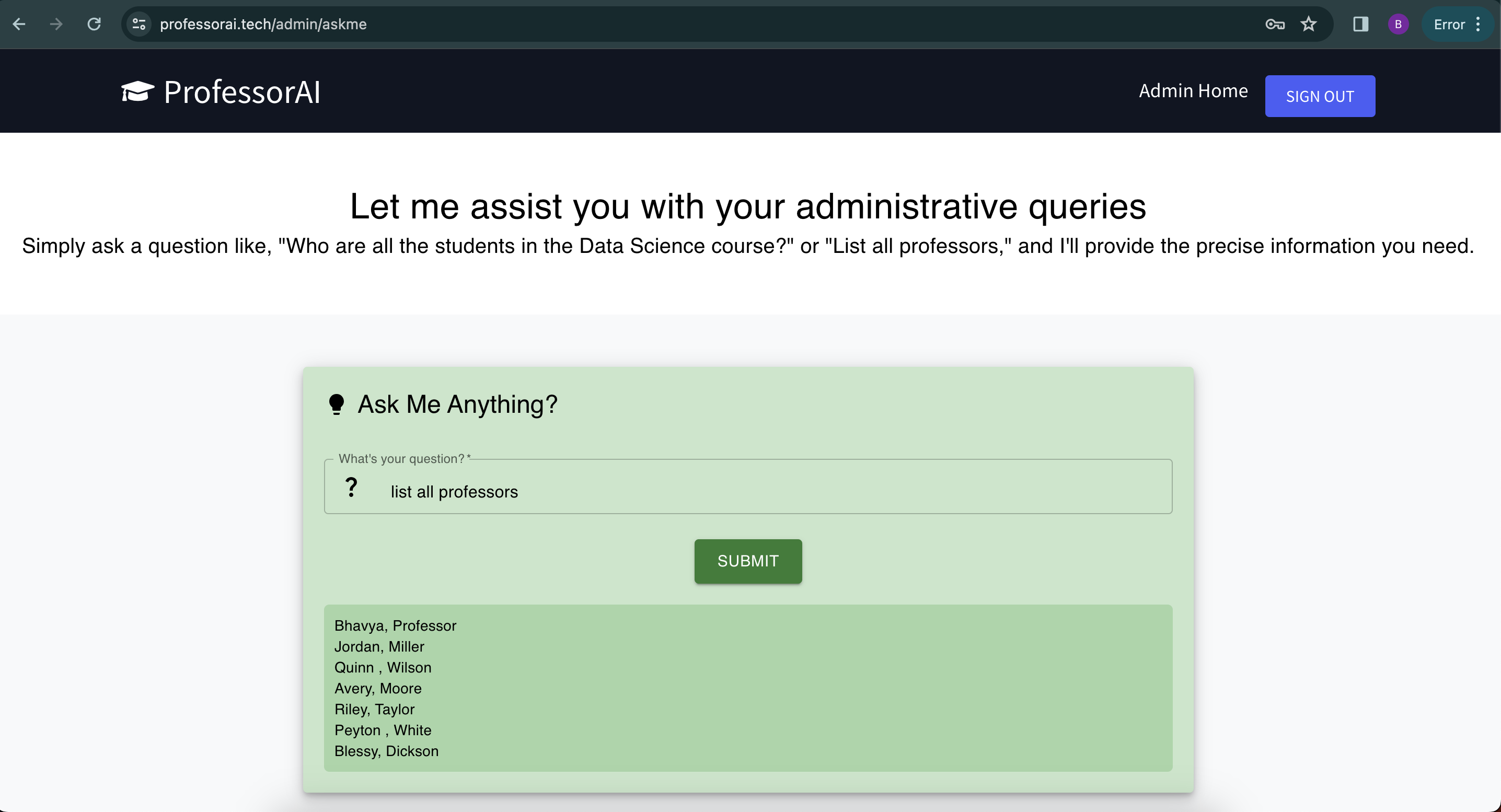Click the address bar URL text

[x=263, y=24]
